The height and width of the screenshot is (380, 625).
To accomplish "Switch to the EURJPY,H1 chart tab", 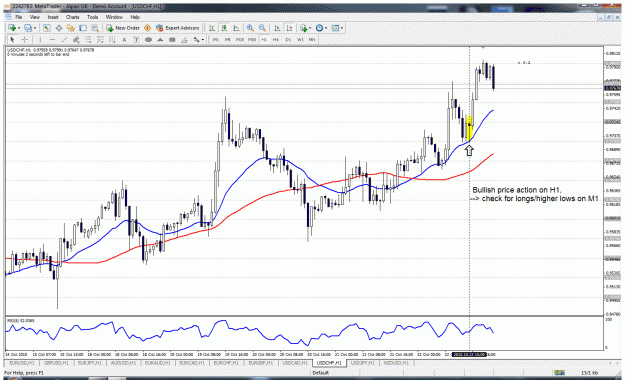I will [90, 363].
